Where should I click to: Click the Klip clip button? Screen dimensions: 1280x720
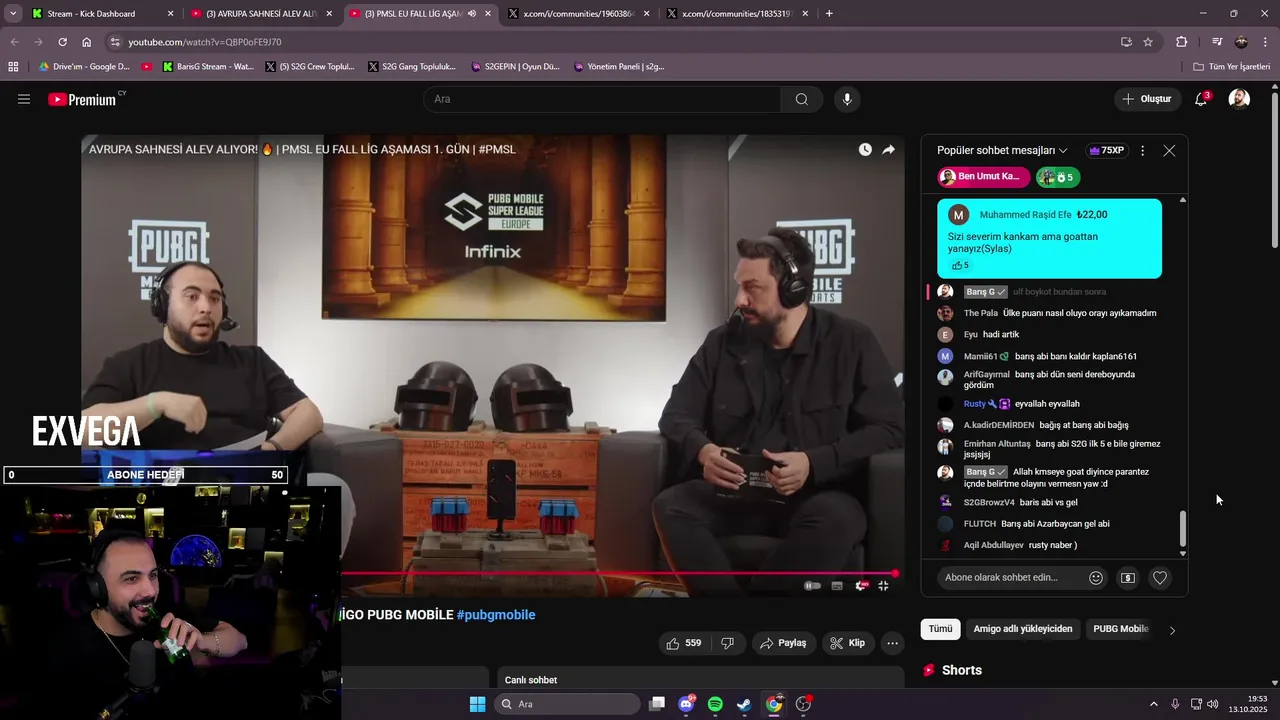click(847, 643)
